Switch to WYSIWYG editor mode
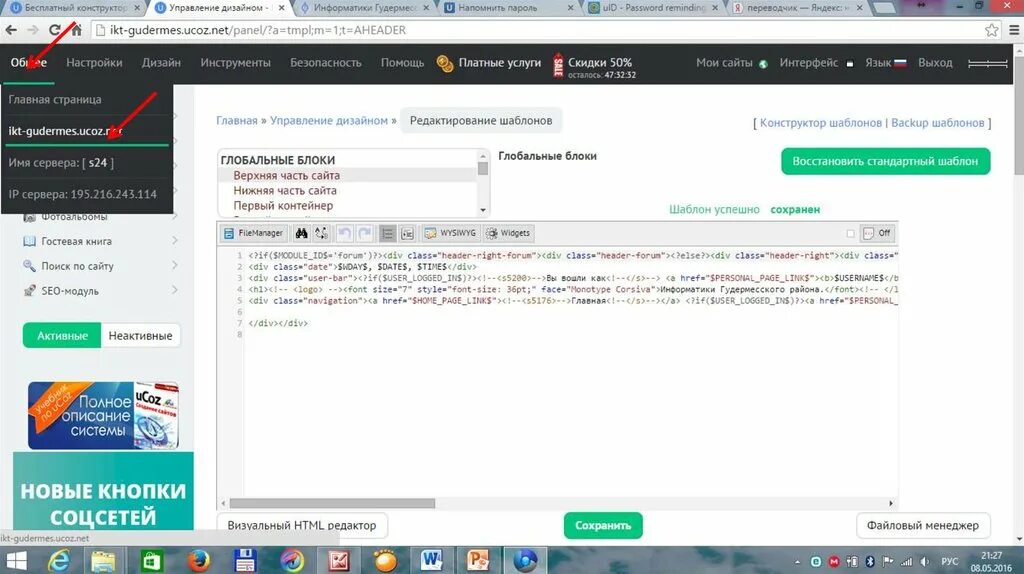Screen dimensions: 1024x574 [450, 233]
